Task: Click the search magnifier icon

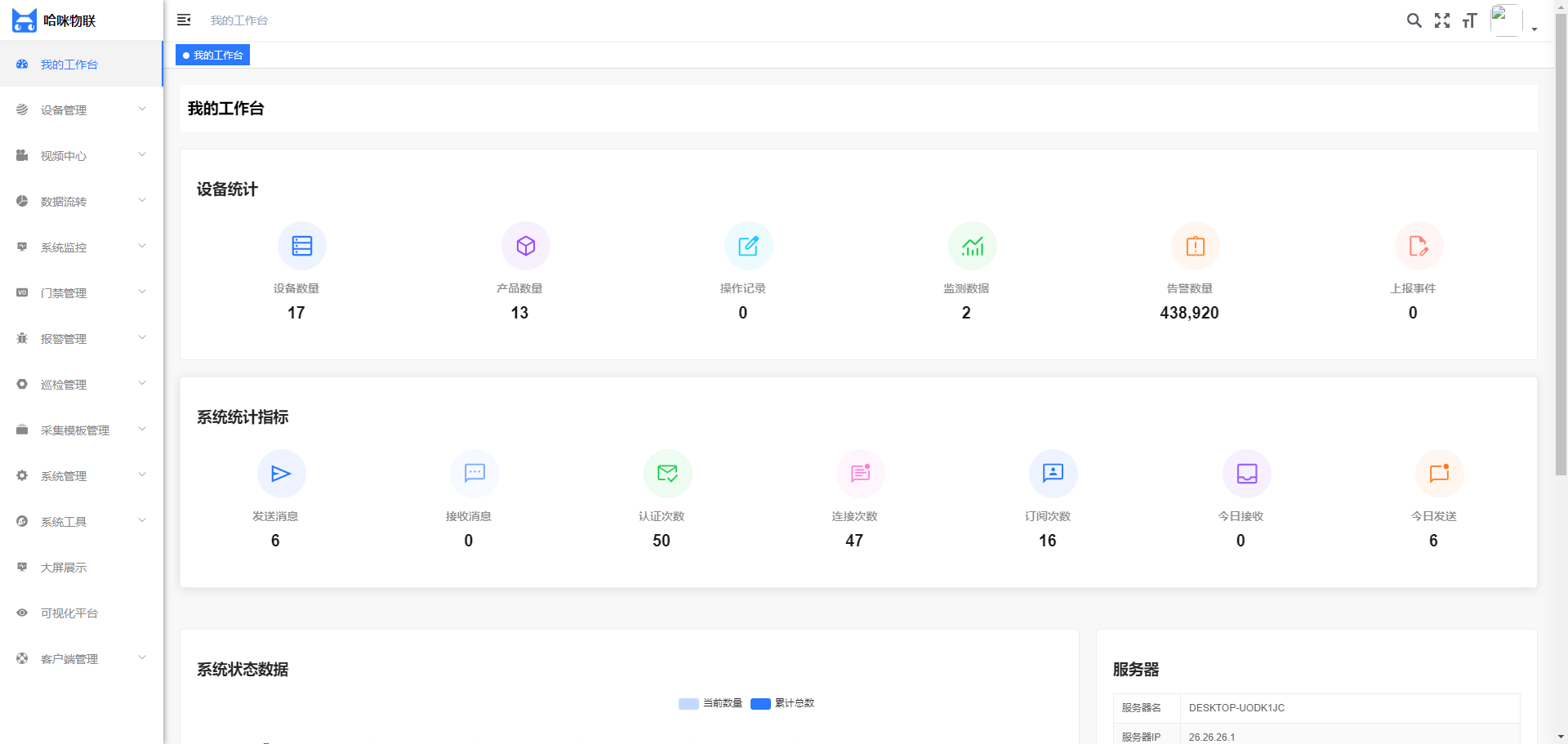Action: tap(1414, 20)
